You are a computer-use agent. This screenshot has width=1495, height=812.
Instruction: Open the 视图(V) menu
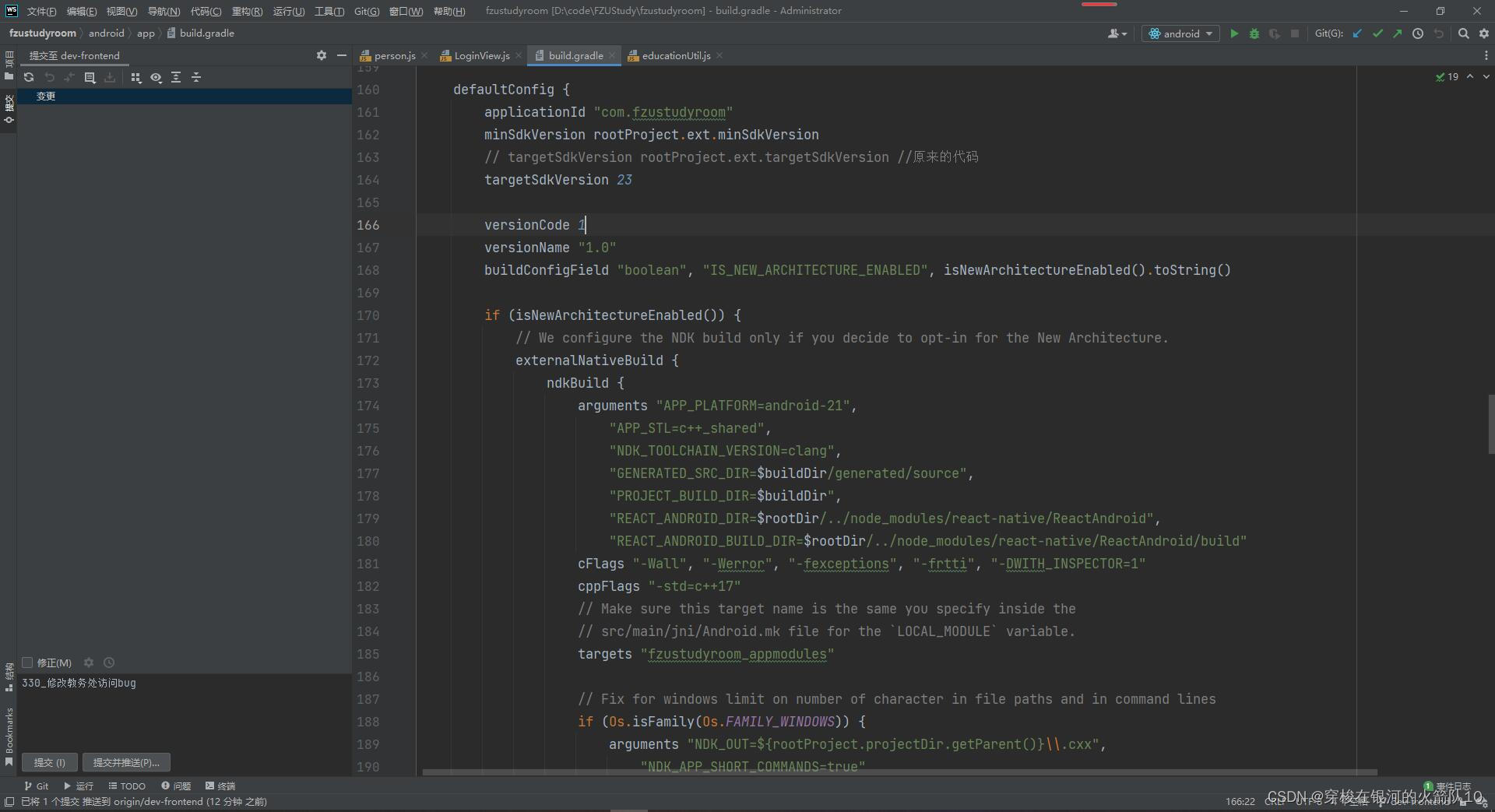(121, 11)
